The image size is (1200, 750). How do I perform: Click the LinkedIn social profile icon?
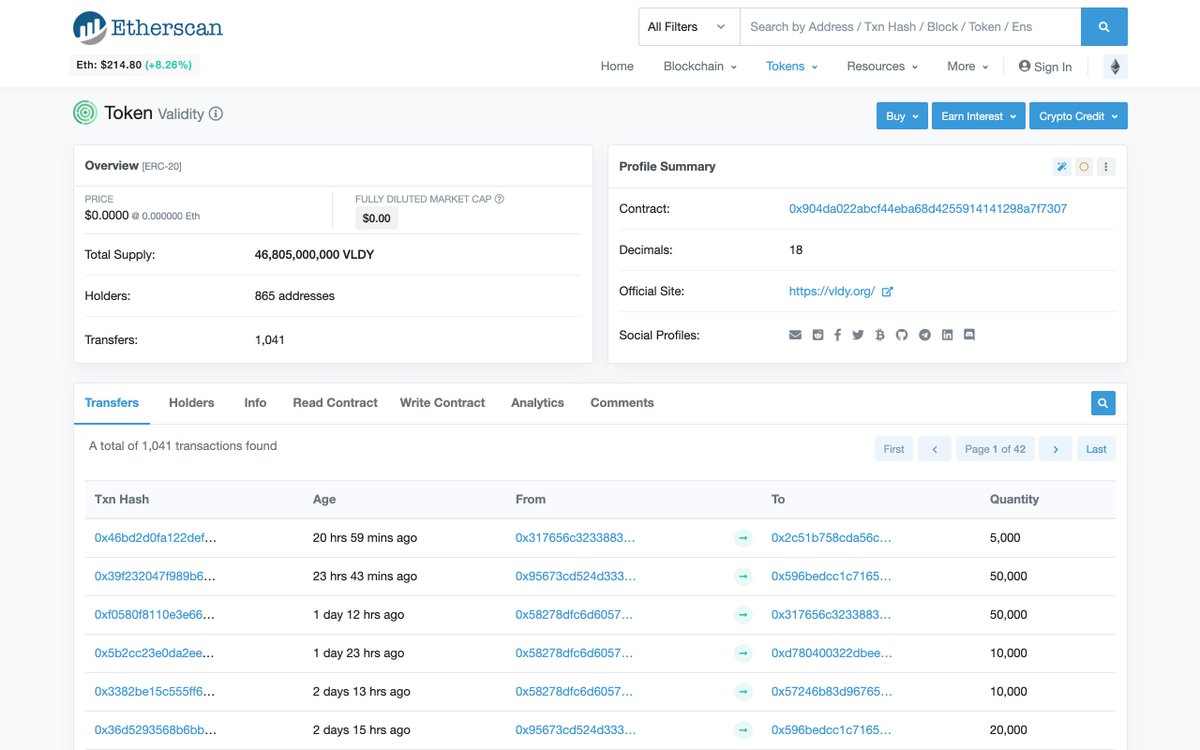947,335
